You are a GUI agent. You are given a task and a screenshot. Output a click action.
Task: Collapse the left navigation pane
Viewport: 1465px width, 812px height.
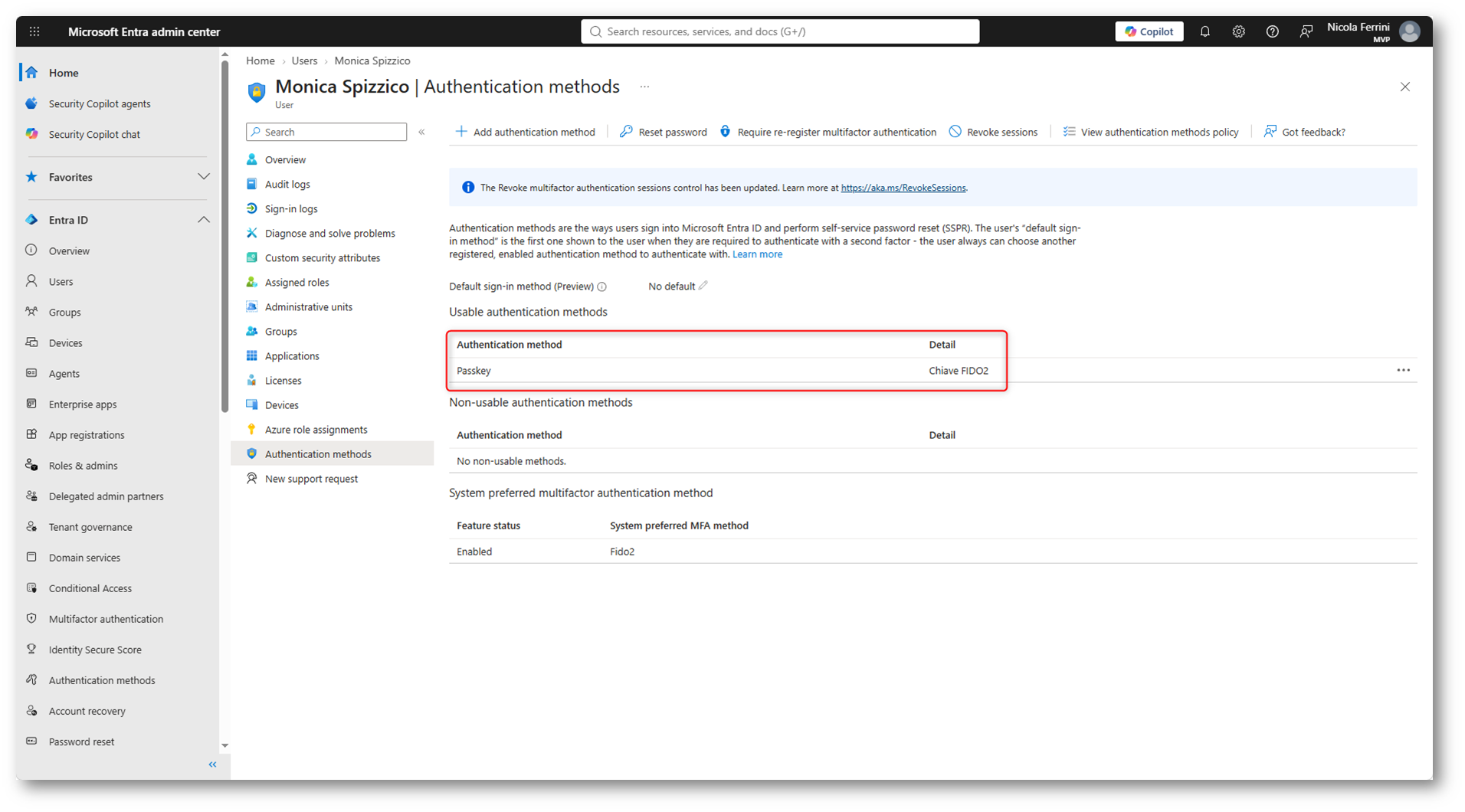(x=212, y=765)
